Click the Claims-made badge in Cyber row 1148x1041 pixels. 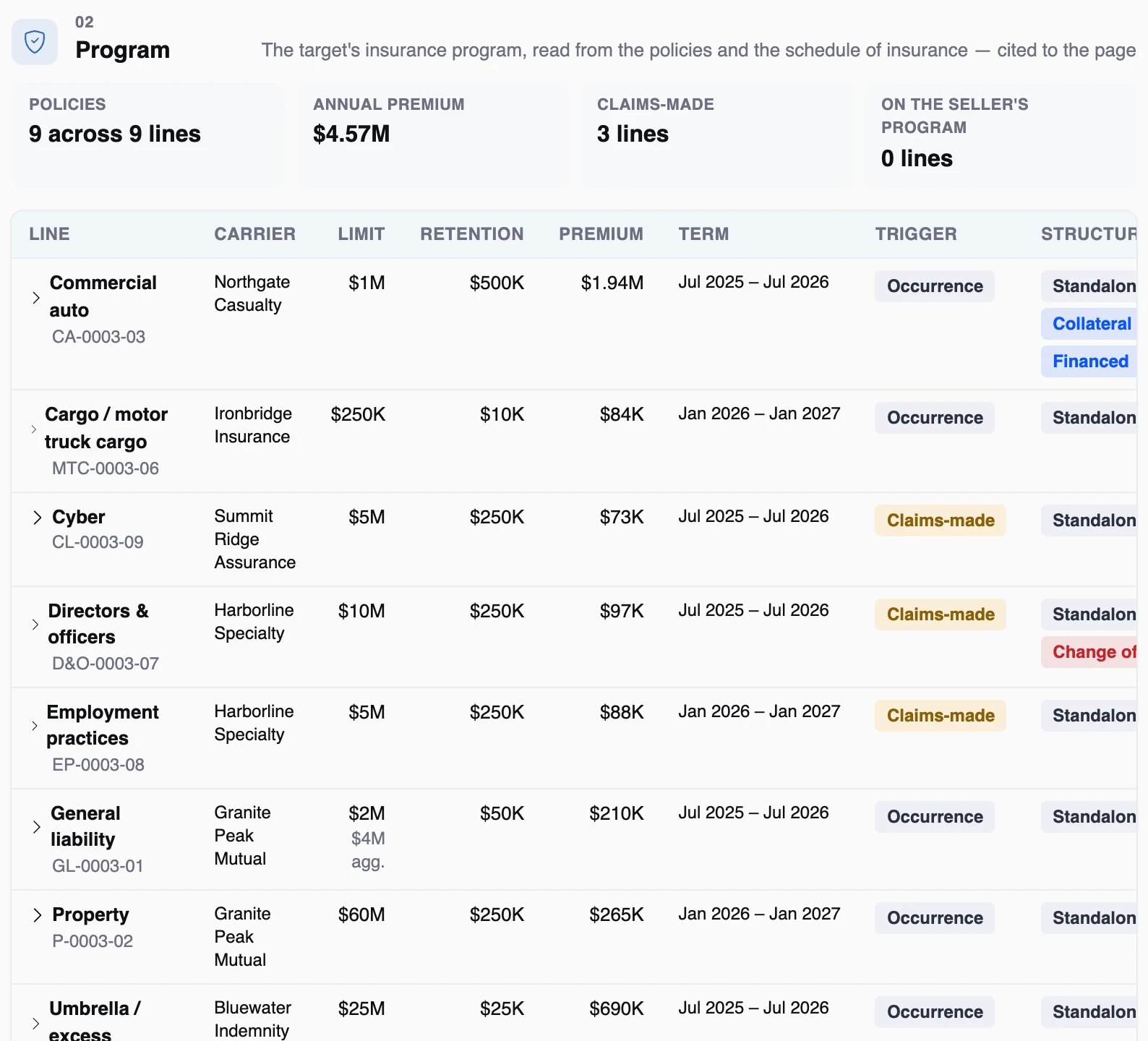(x=941, y=520)
